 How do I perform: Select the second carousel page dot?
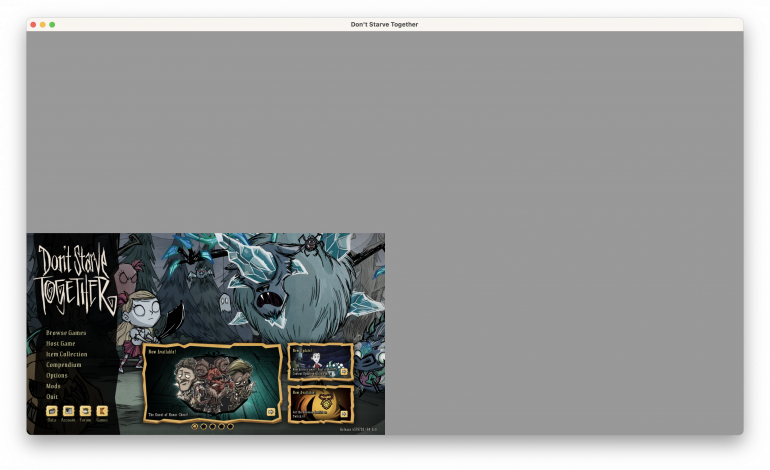(x=203, y=426)
